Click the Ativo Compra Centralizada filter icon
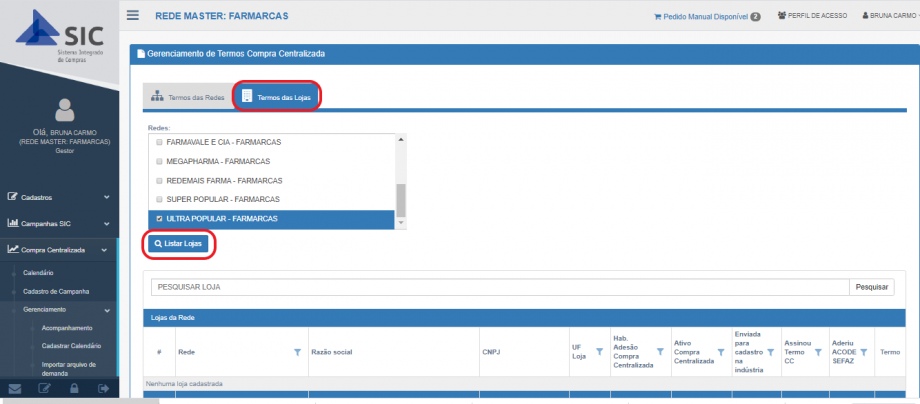Screen dimensions: 920x404 [720, 352]
